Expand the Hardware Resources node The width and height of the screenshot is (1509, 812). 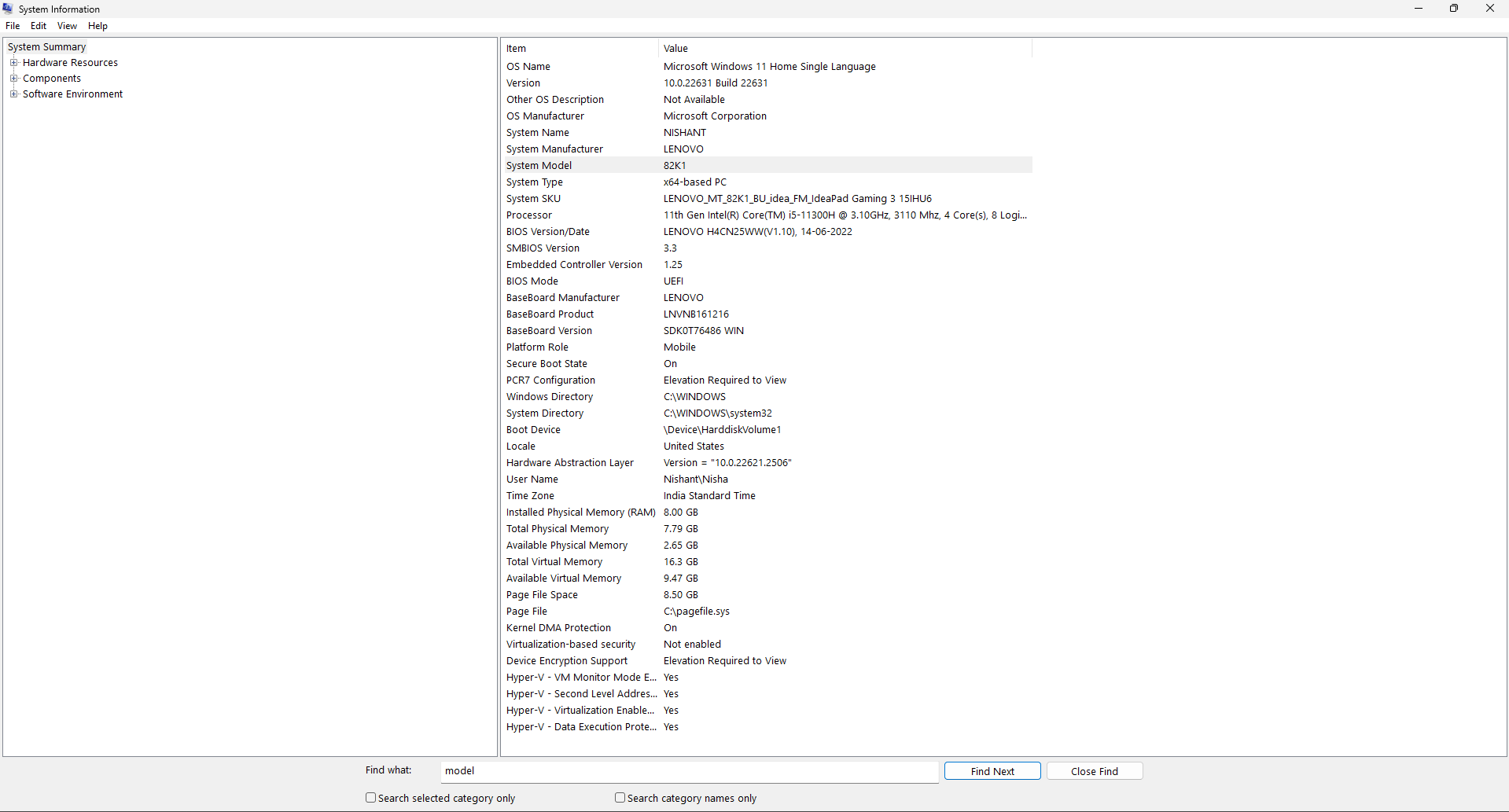(x=14, y=62)
